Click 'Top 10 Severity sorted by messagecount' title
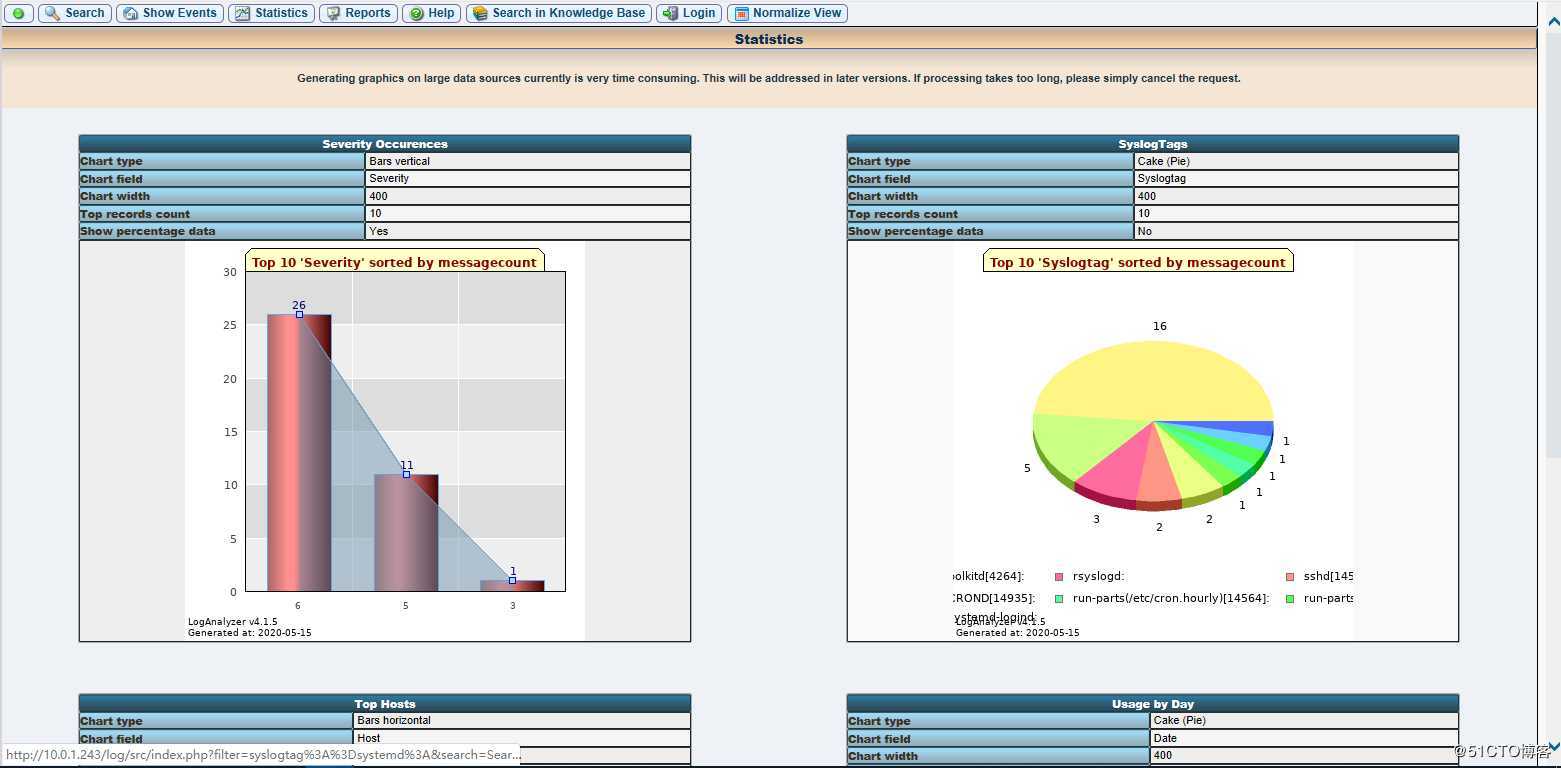The image size is (1561, 768). 395,262
